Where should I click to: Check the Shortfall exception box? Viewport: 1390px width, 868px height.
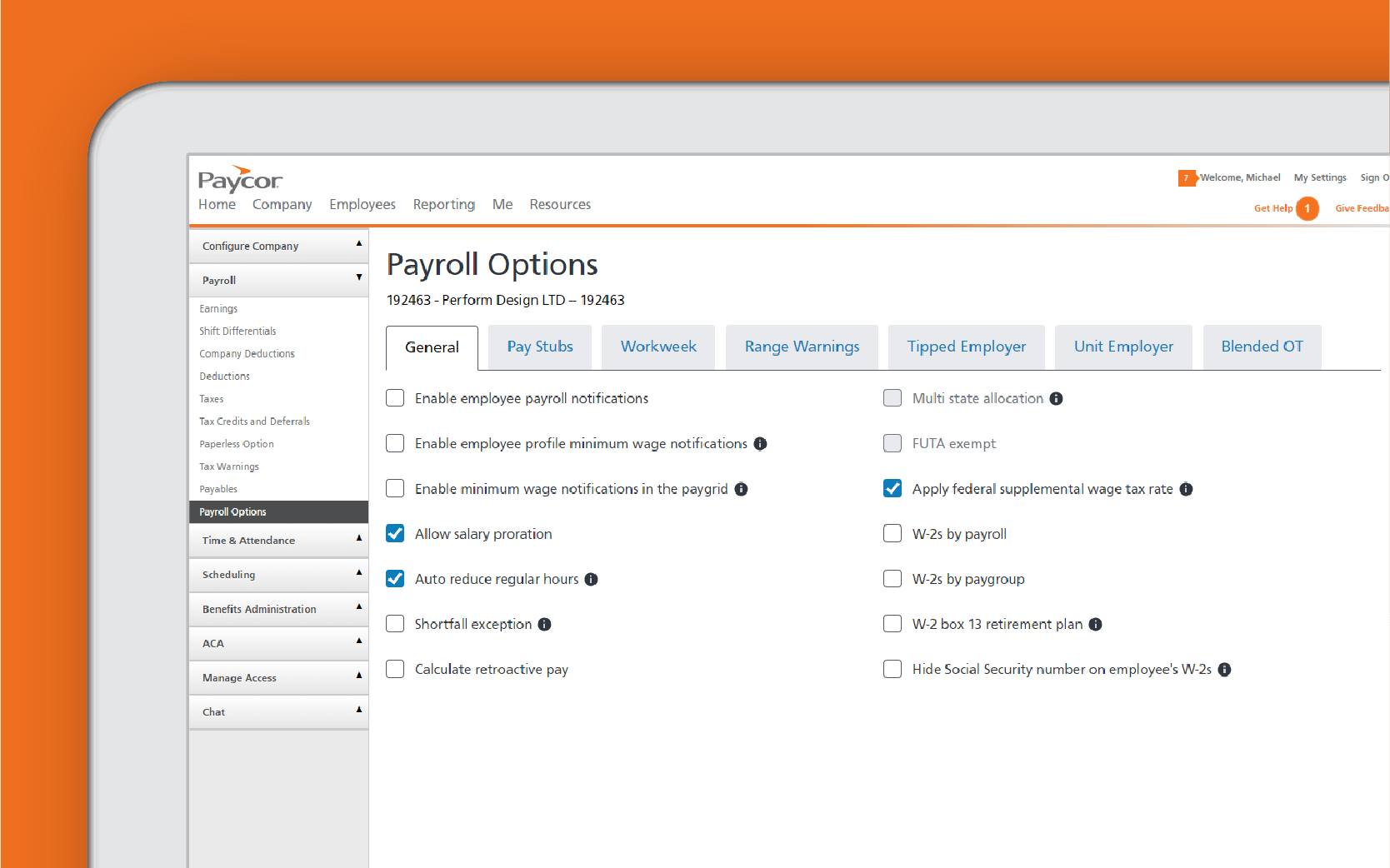click(395, 623)
